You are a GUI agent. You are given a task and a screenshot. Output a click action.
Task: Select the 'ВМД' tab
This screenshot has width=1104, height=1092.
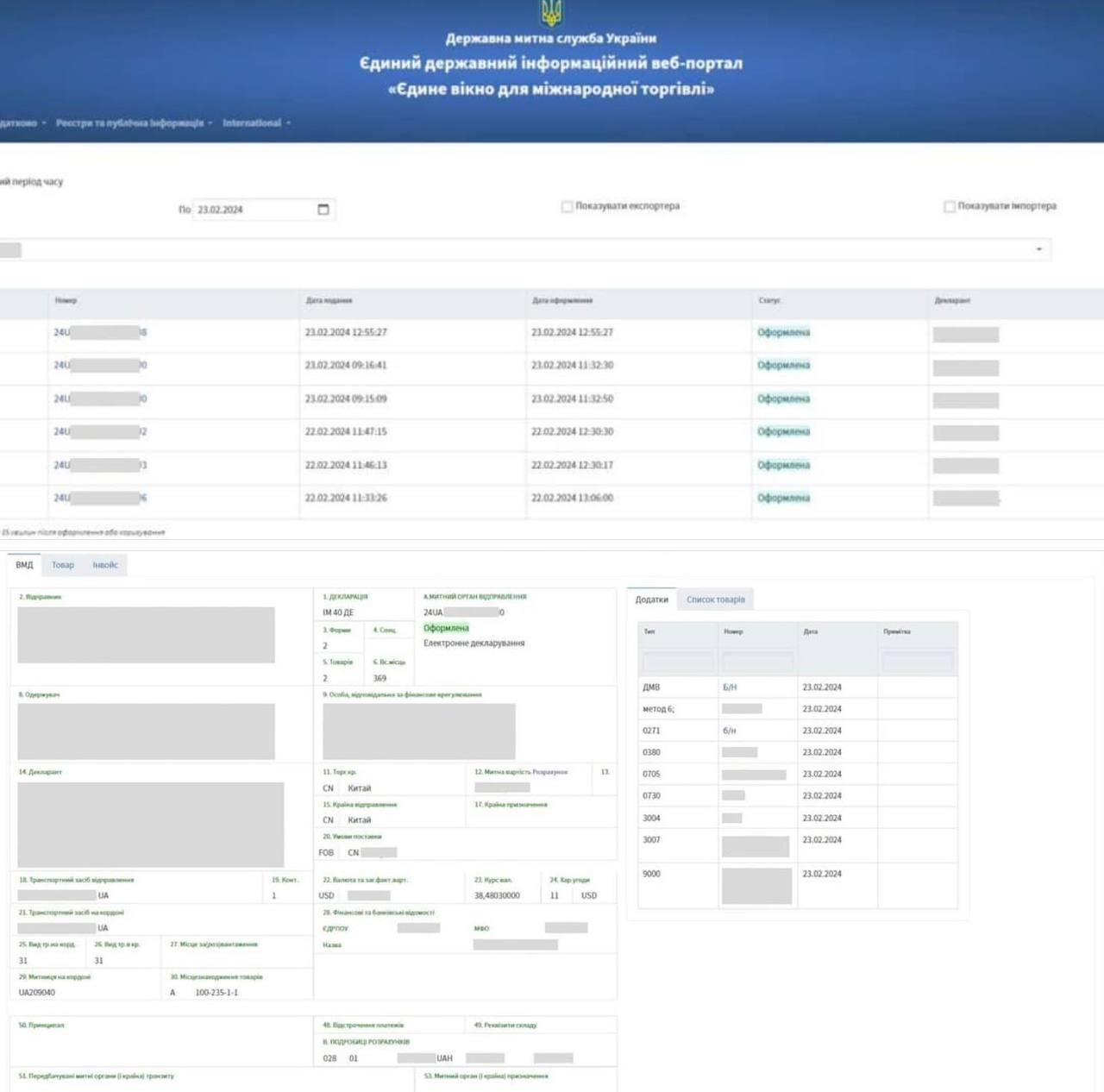pos(24,565)
